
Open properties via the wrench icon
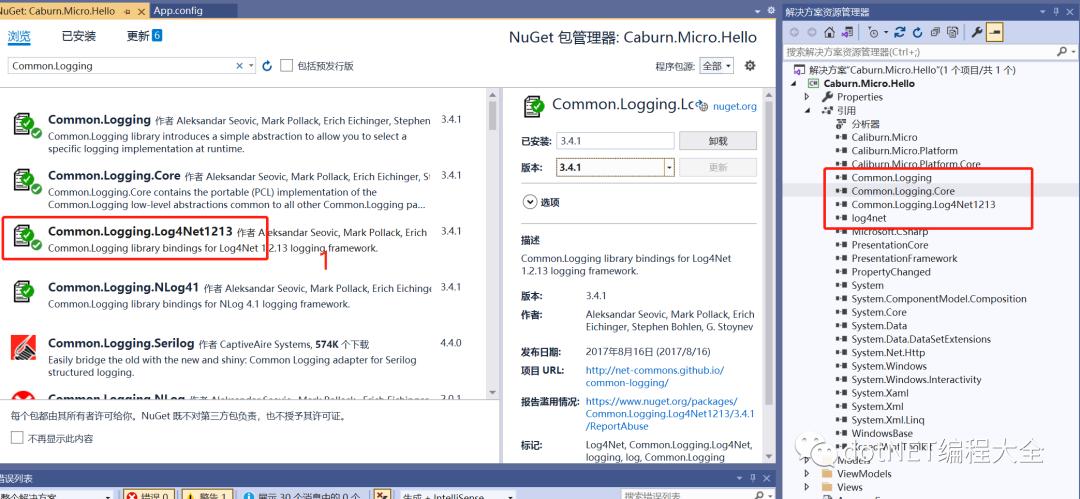(977, 32)
